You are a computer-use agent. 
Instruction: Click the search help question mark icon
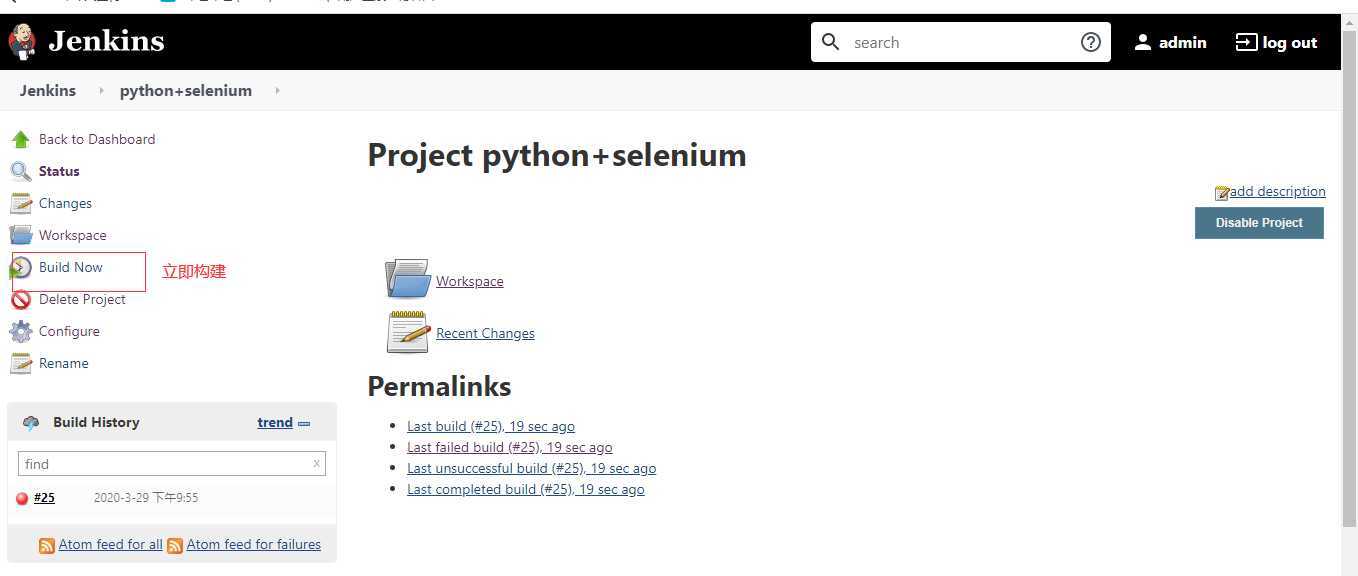pyautogui.click(x=1091, y=42)
